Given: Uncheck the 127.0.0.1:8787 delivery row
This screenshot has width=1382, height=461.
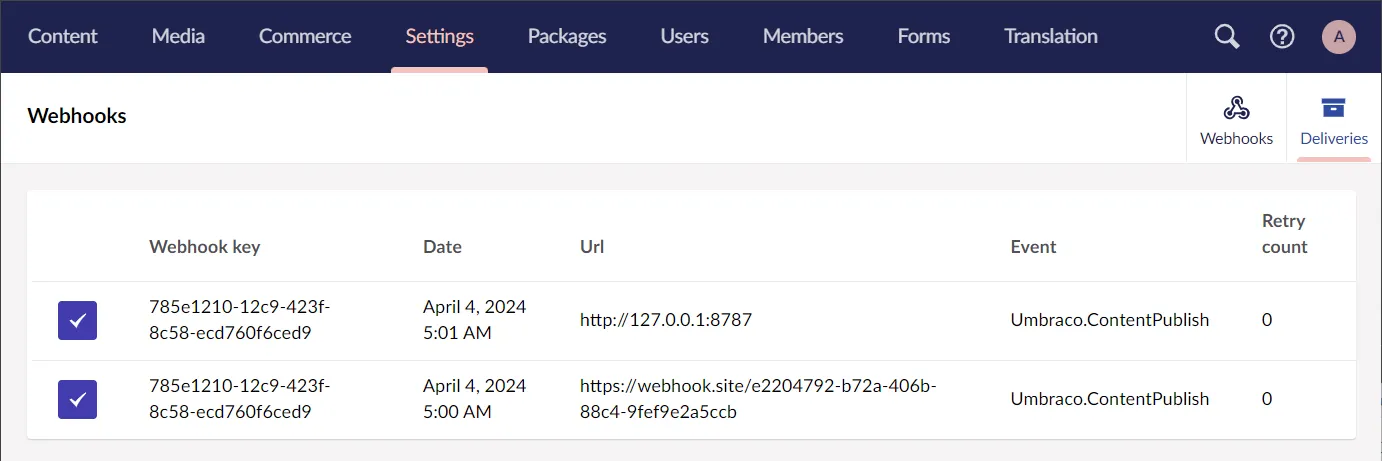Looking at the screenshot, I should [77, 320].
